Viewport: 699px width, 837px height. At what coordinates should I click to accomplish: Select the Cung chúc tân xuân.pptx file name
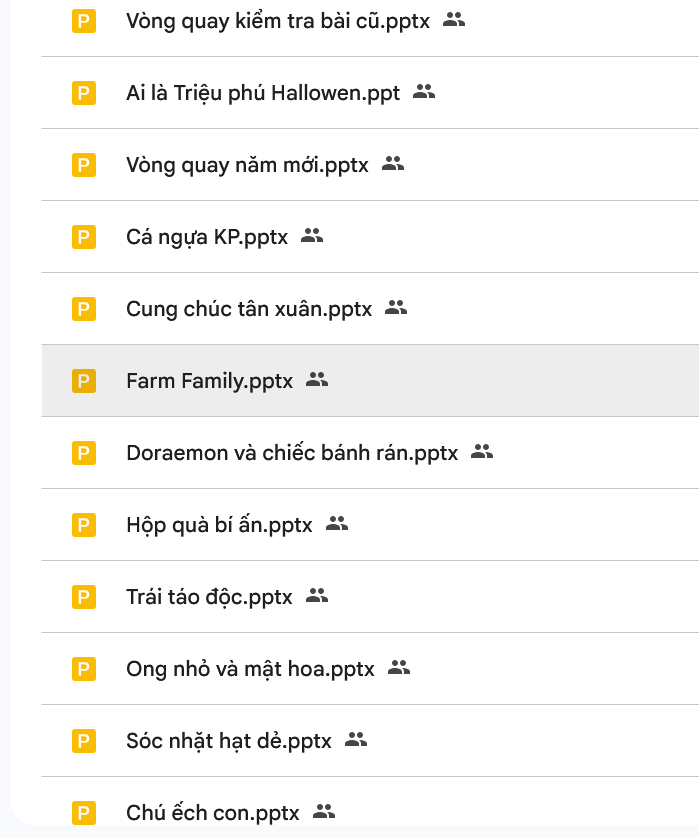coord(249,309)
